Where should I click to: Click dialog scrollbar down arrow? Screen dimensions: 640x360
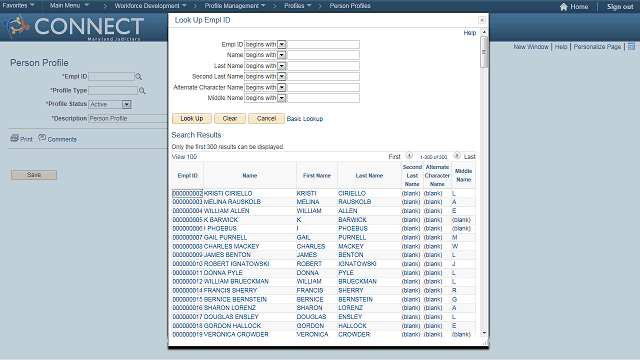coord(484,333)
